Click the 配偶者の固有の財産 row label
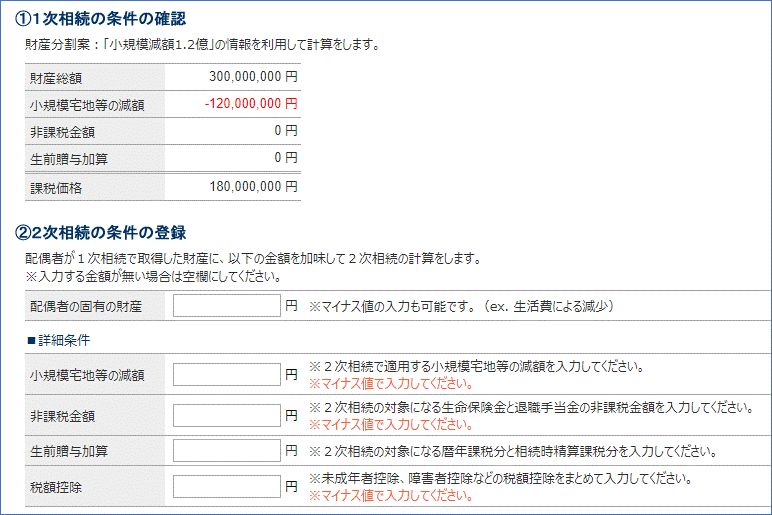Image resolution: width=772 pixels, height=515 pixels. click(85, 306)
